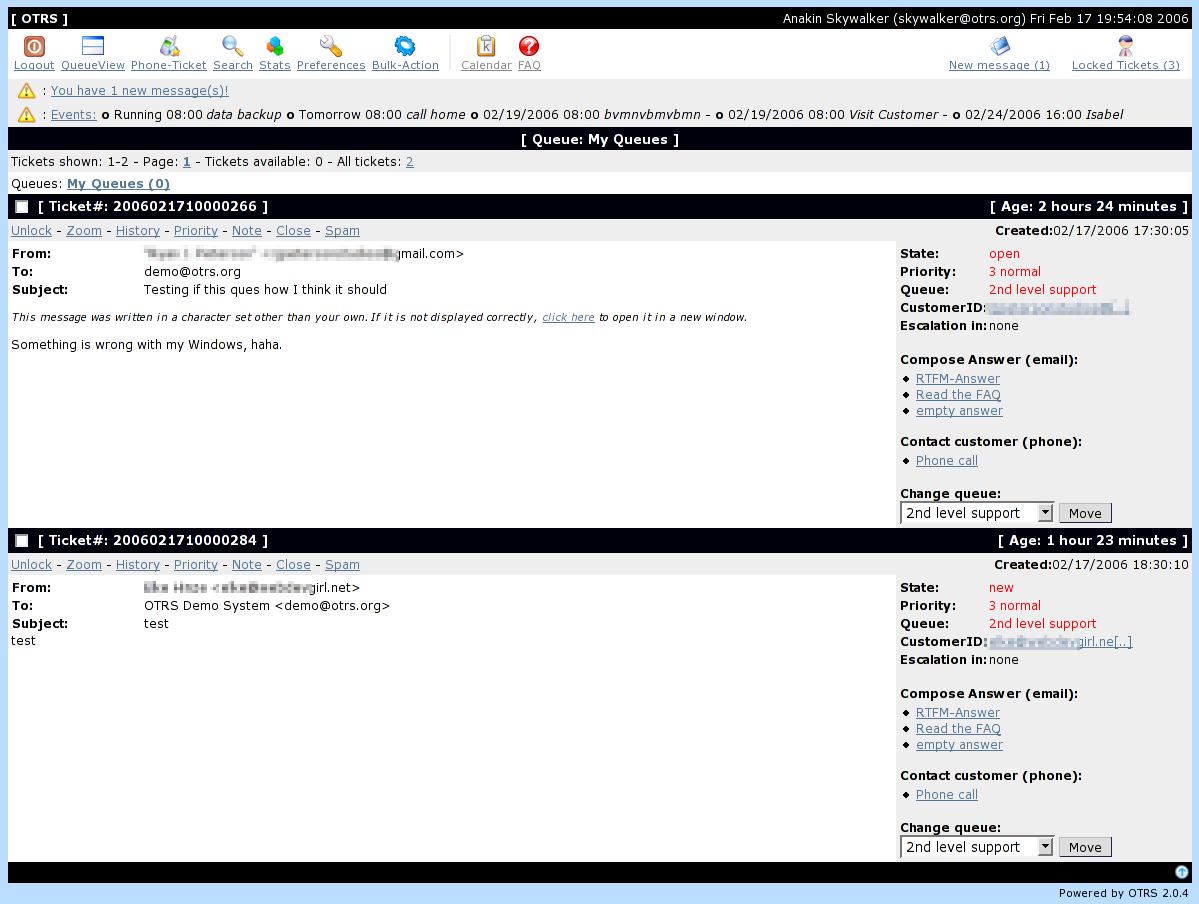Open History of the first ticket
This screenshot has height=904, width=1199.
tap(138, 231)
